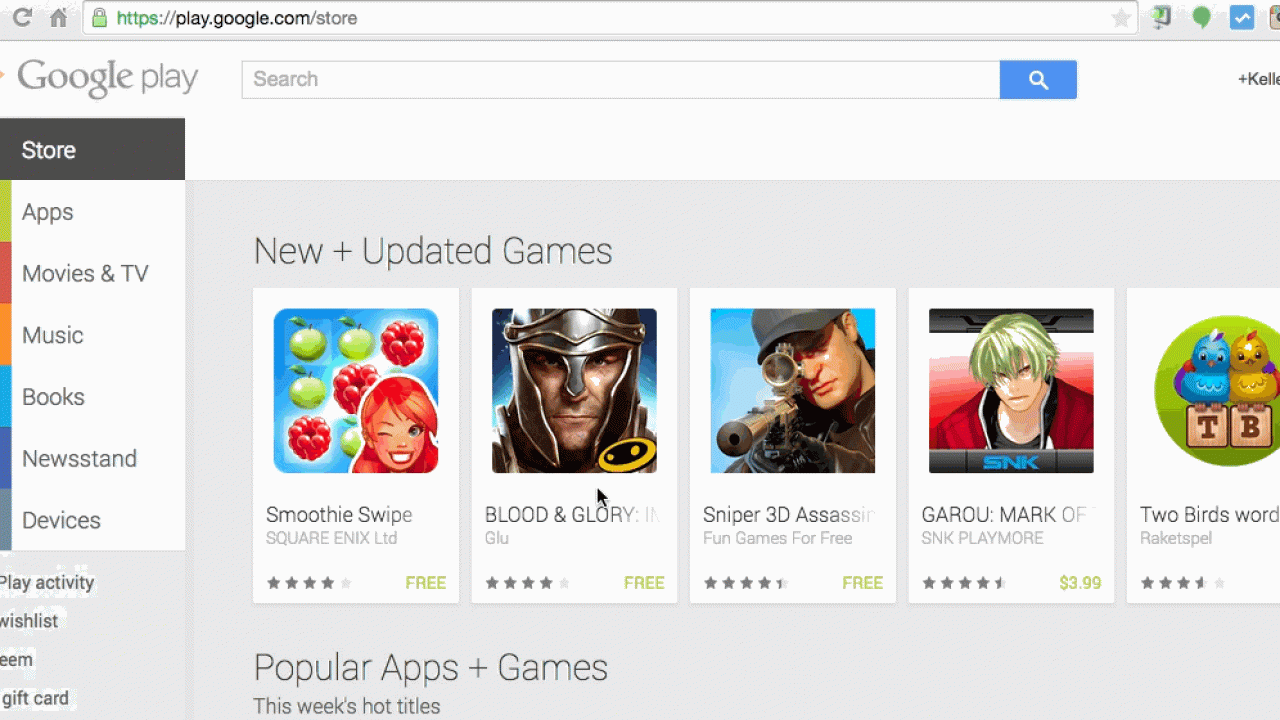
Task: Focus the Google Play search field
Action: pos(621,80)
